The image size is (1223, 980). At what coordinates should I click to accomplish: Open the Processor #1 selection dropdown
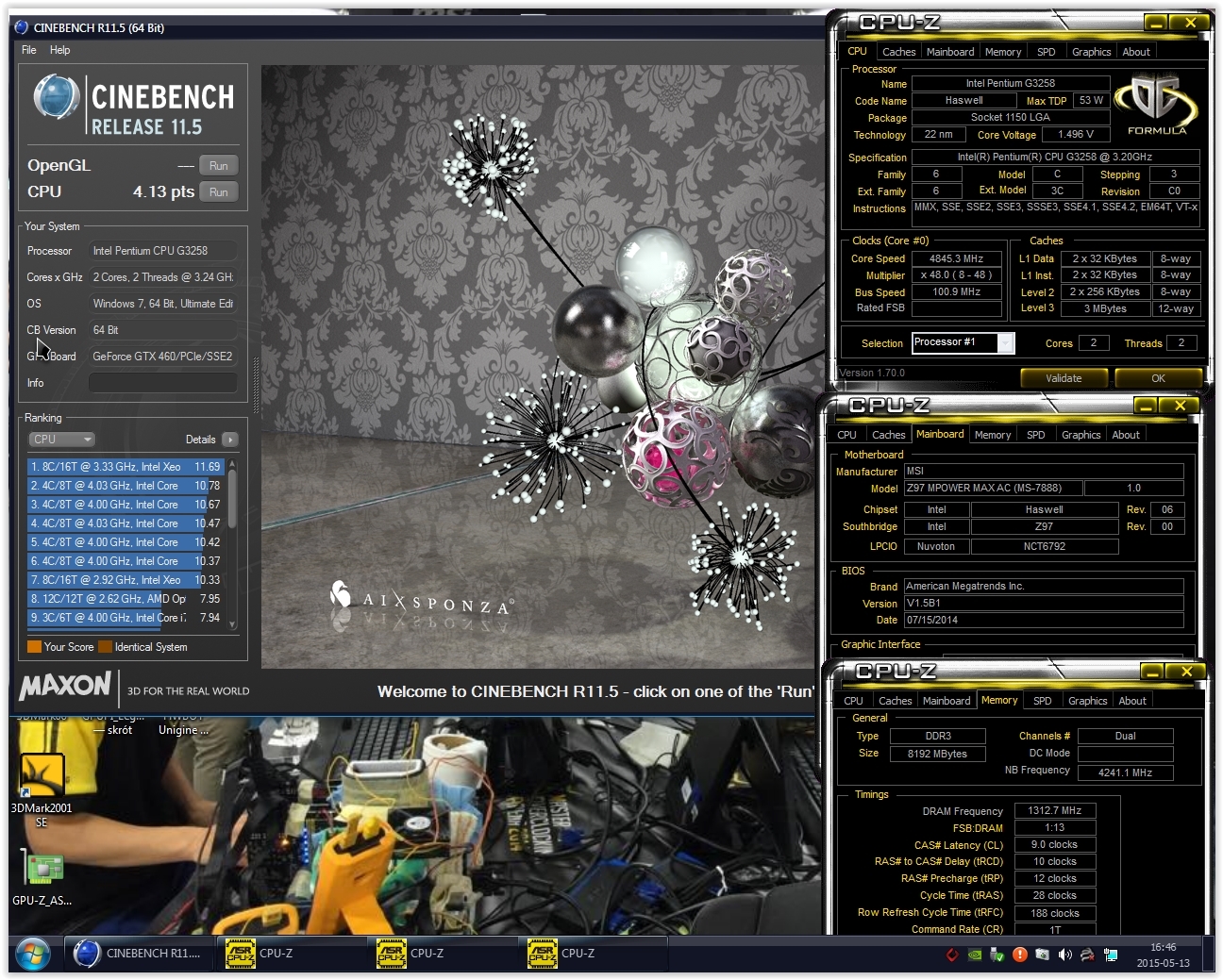pyautogui.click(x=963, y=342)
